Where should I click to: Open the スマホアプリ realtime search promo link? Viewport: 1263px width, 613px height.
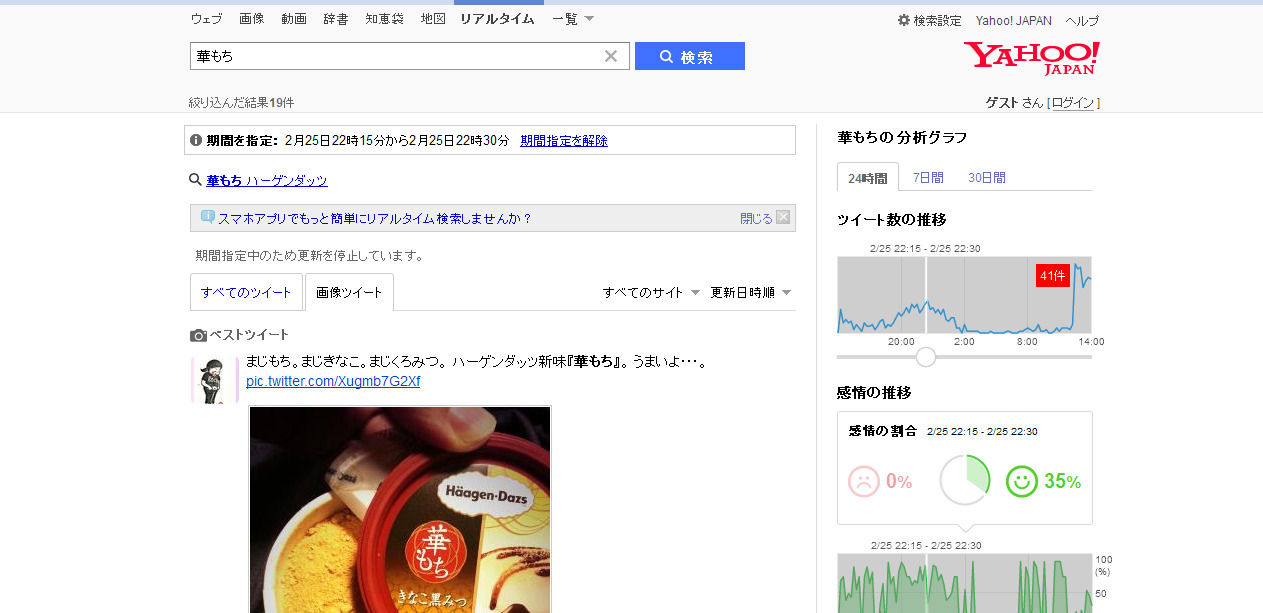[x=375, y=218]
